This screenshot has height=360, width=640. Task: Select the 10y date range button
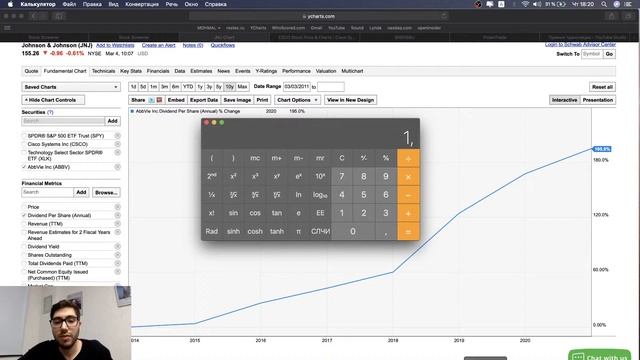tap(229, 87)
